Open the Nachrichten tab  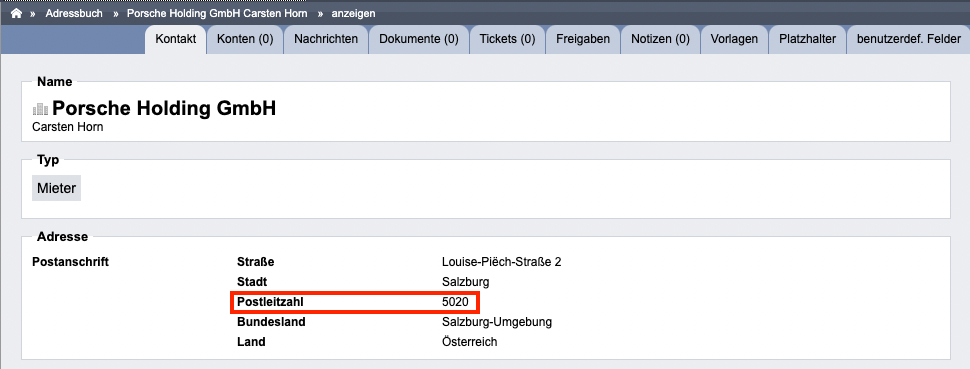click(326, 39)
